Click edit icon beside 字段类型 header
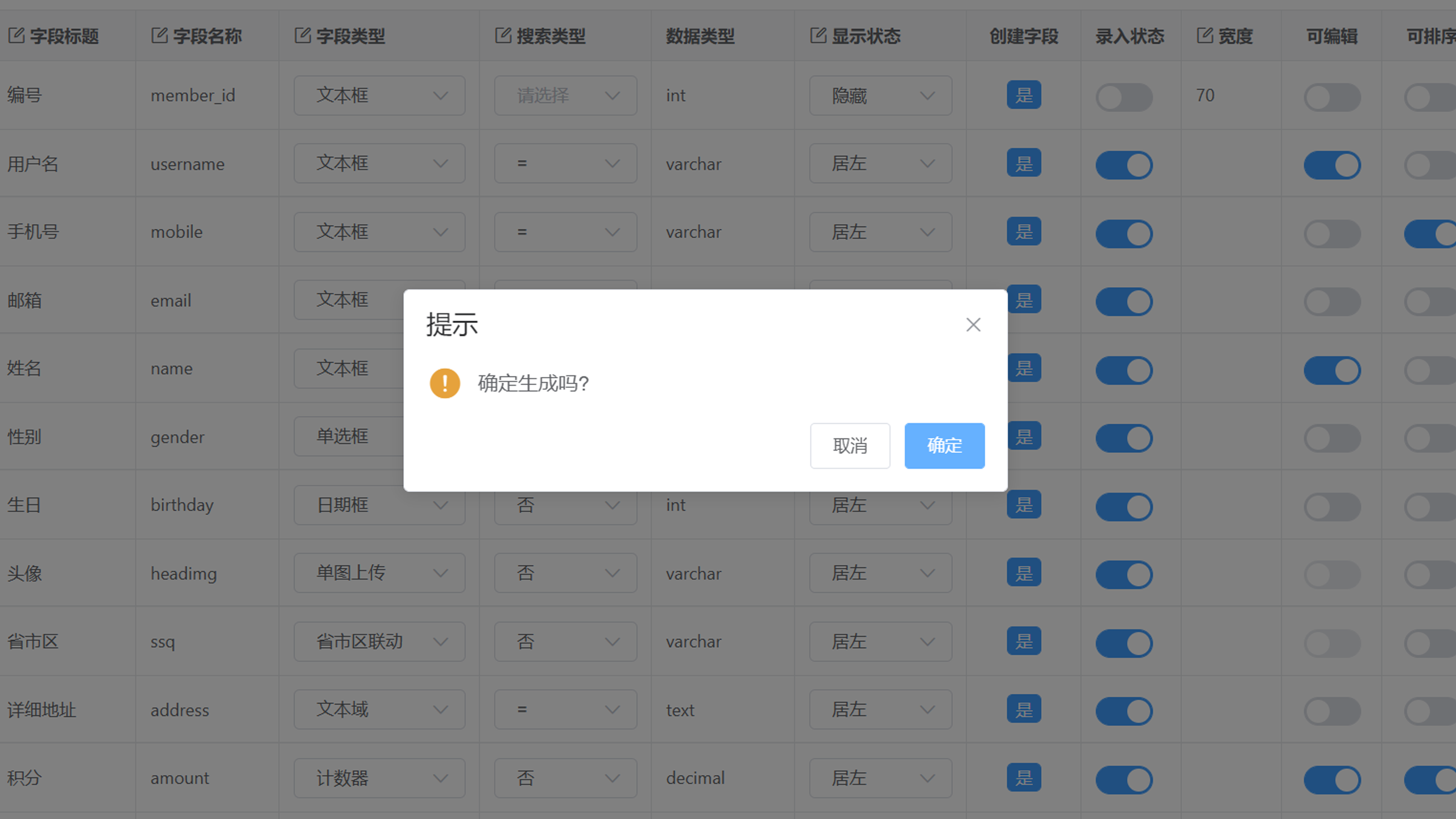The height and width of the screenshot is (819, 1456). tap(303, 36)
